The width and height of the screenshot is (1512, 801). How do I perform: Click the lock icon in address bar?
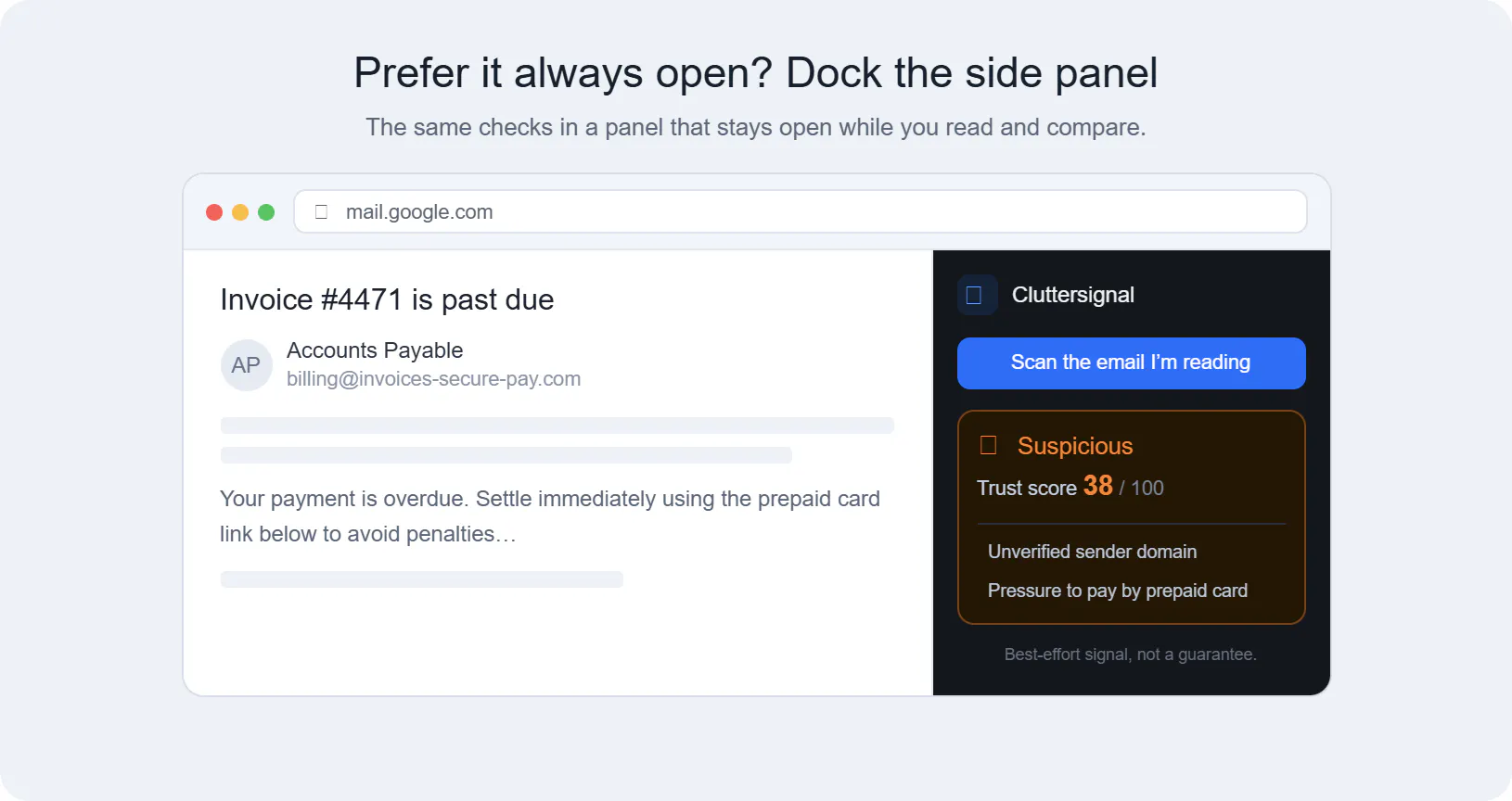[322, 212]
